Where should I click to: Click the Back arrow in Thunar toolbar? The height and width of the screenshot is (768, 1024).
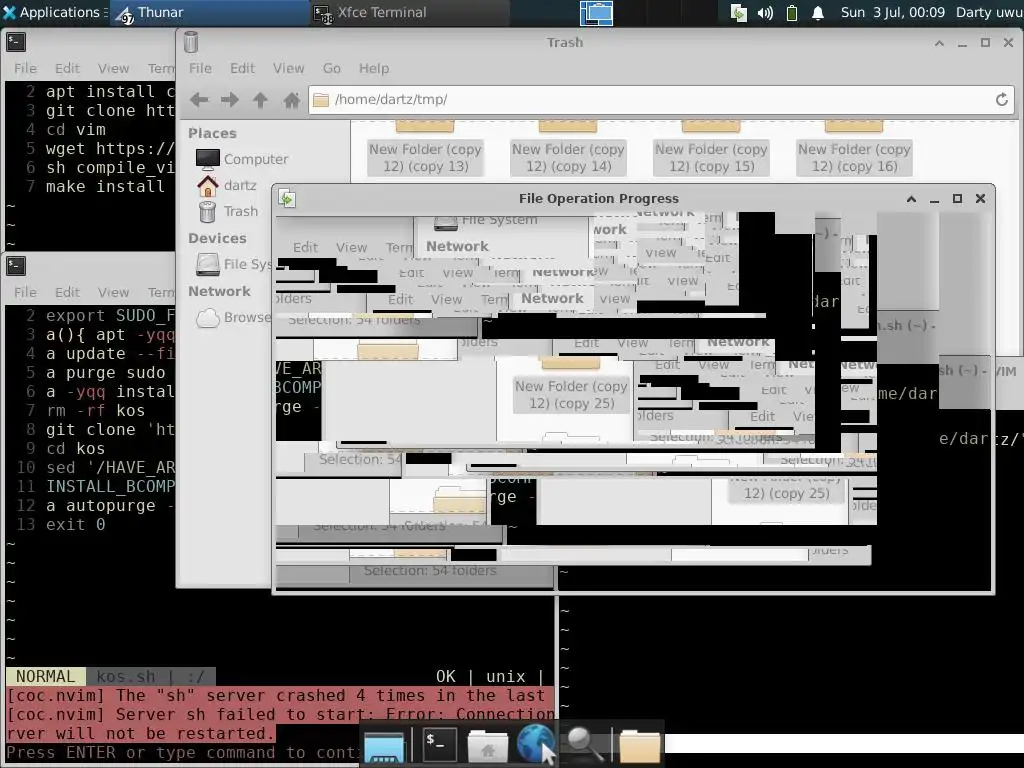tap(199, 100)
